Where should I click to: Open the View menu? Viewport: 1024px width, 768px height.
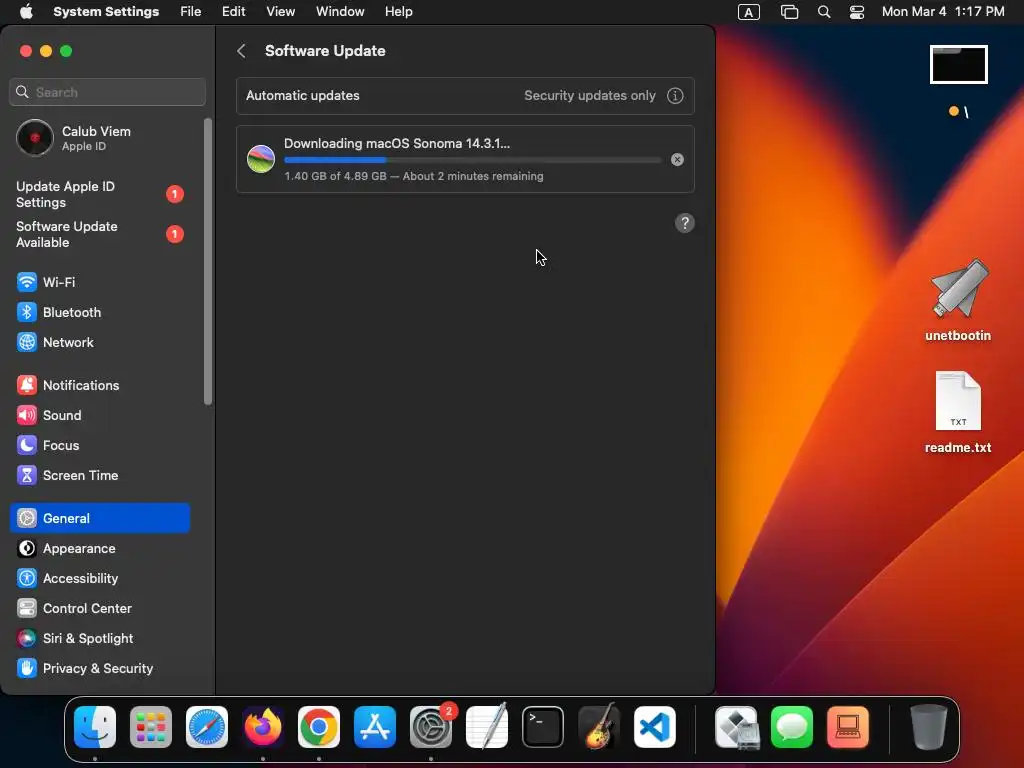tap(280, 12)
